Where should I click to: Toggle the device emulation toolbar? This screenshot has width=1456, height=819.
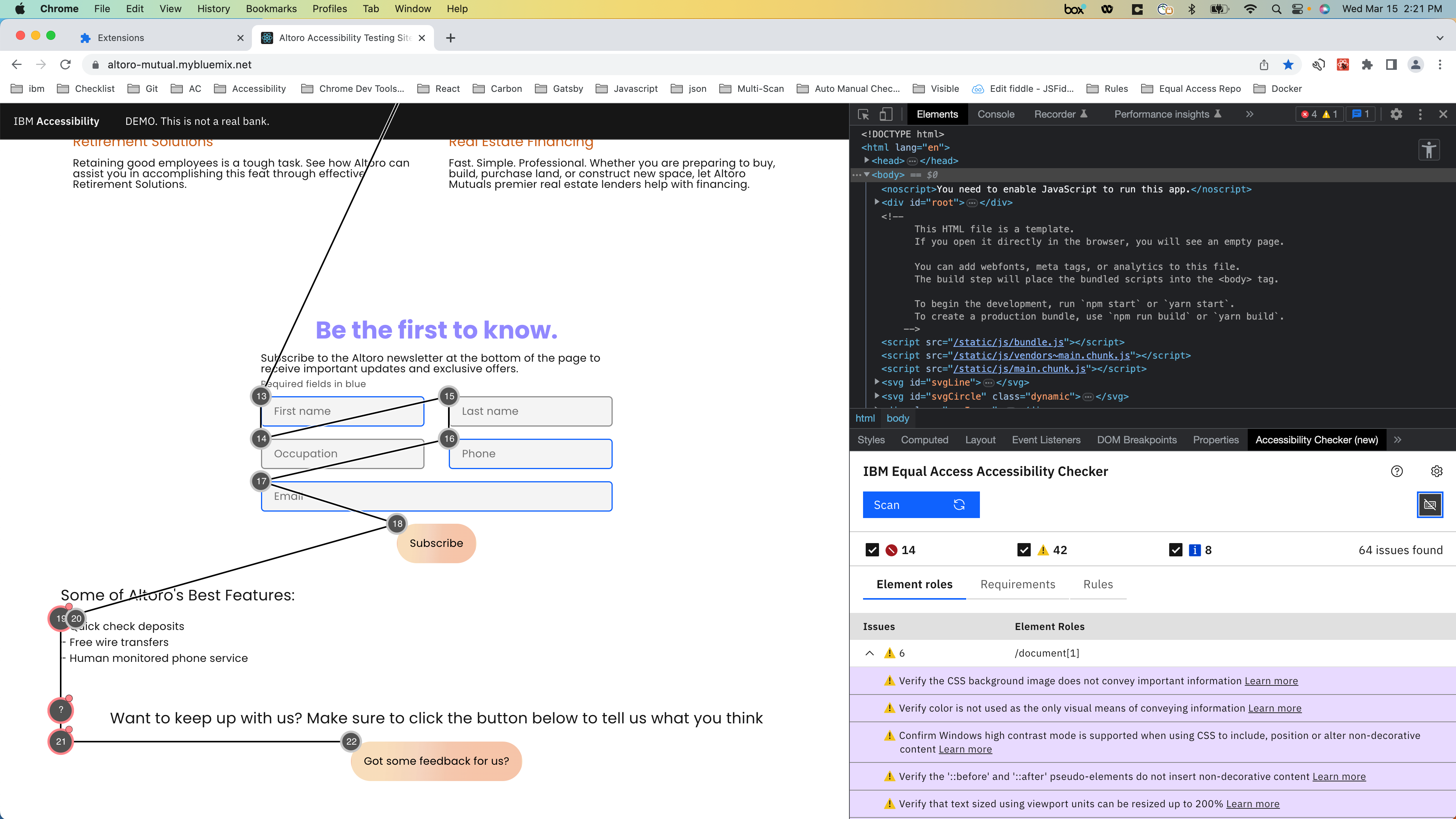(886, 114)
